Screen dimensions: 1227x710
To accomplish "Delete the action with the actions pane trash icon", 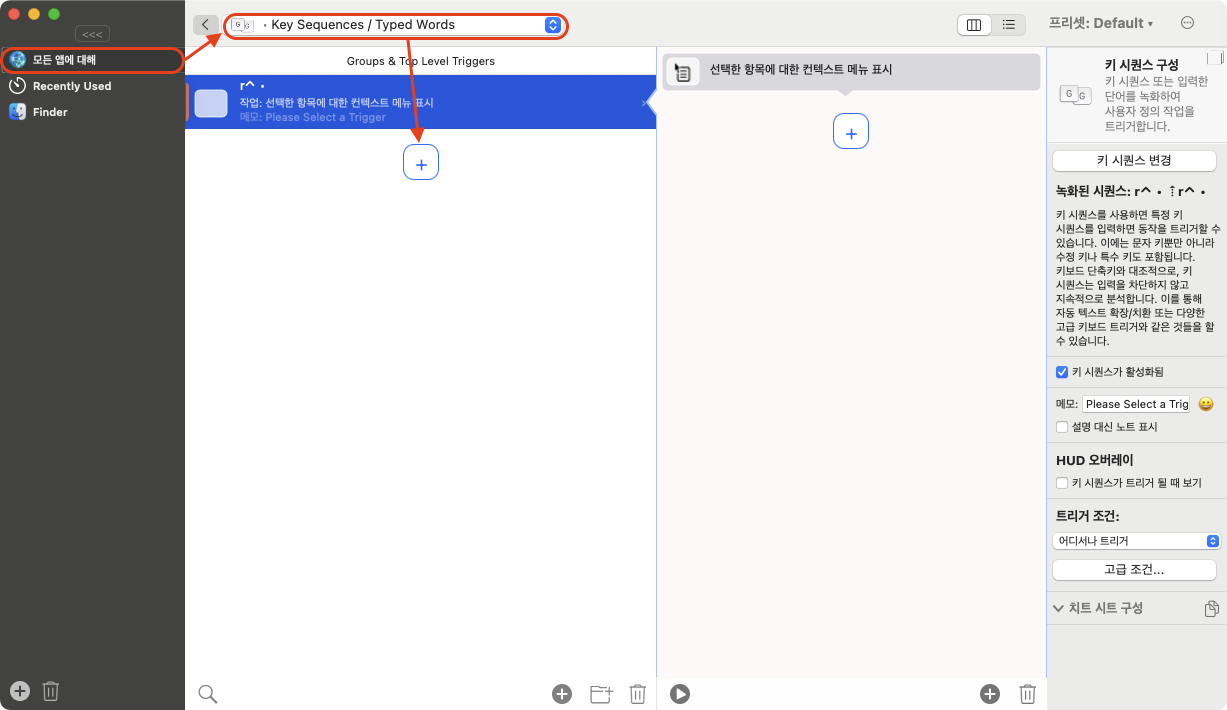I will [1027, 694].
